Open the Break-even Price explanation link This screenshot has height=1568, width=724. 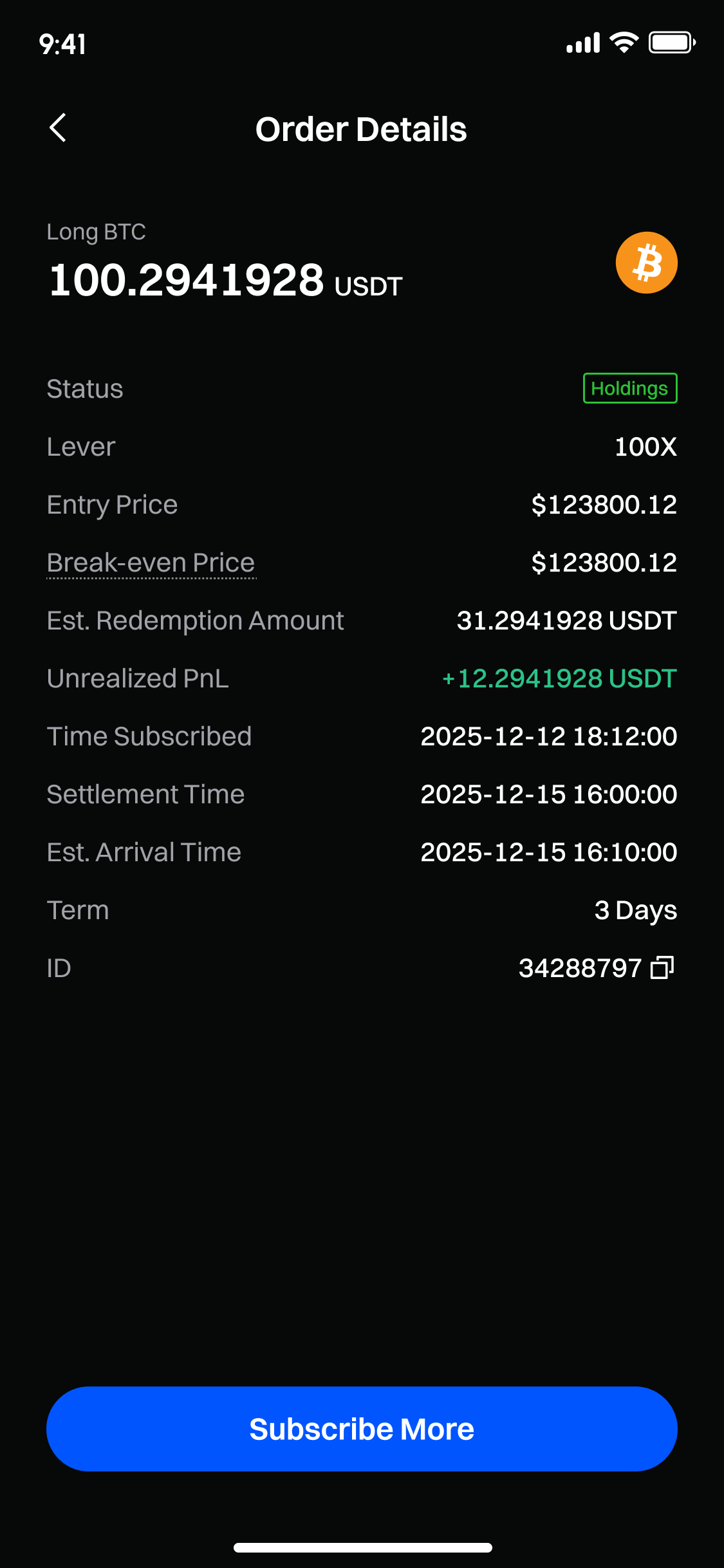click(151, 563)
